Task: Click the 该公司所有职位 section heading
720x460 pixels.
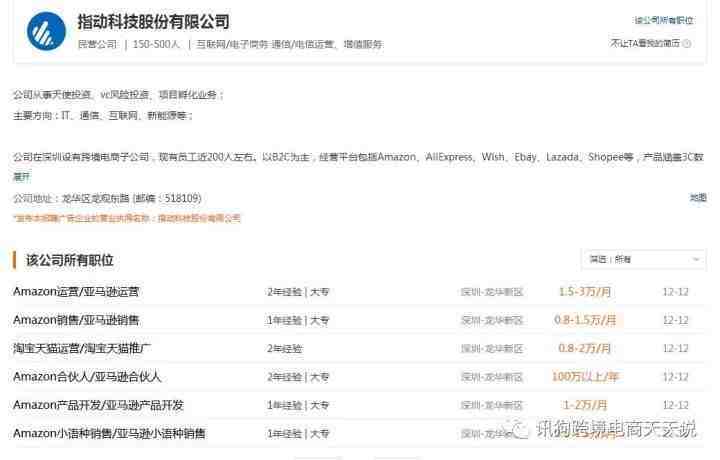Action: pos(69,260)
